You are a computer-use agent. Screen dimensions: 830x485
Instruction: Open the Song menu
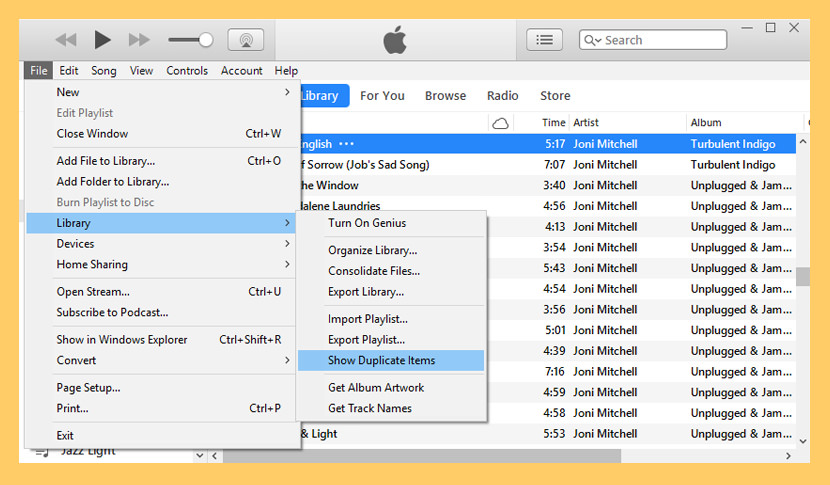104,70
